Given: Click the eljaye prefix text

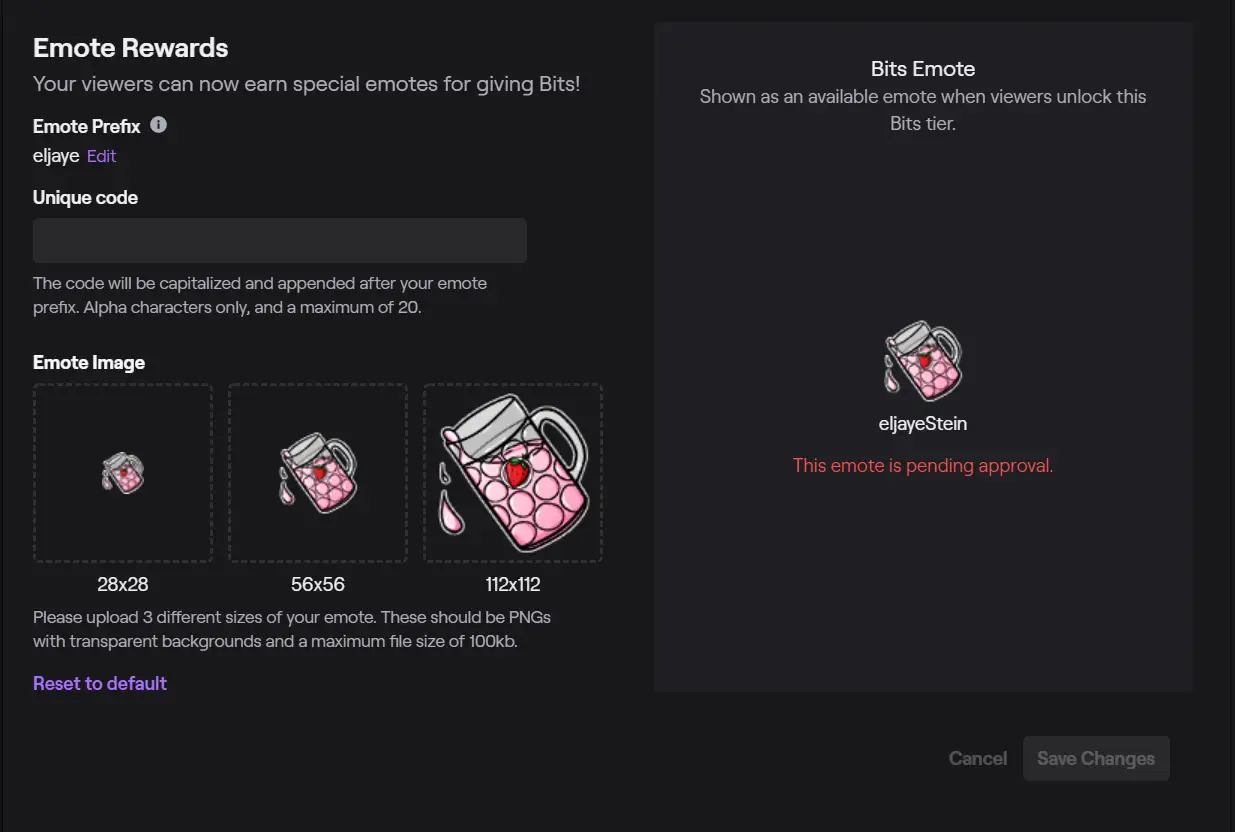Looking at the screenshot, I should (56, 157).
